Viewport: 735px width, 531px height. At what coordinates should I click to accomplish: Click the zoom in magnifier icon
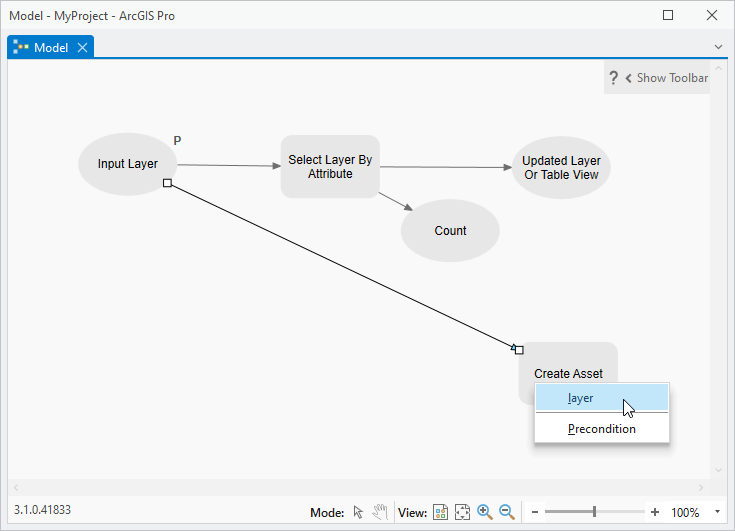point(485,512)
